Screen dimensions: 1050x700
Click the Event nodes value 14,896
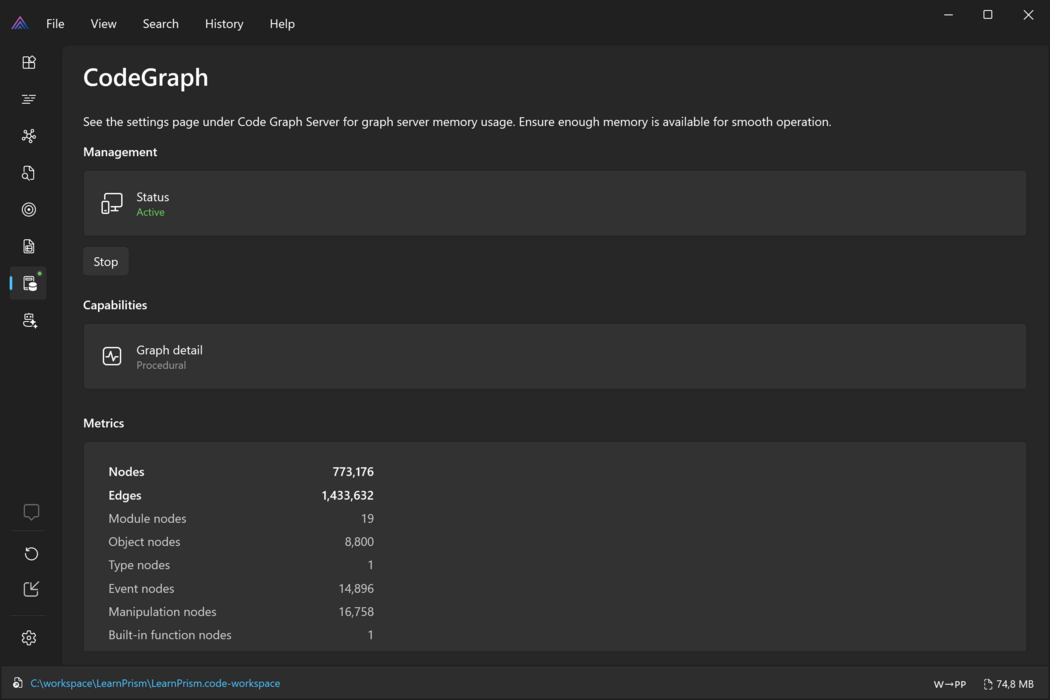point(356,588)
